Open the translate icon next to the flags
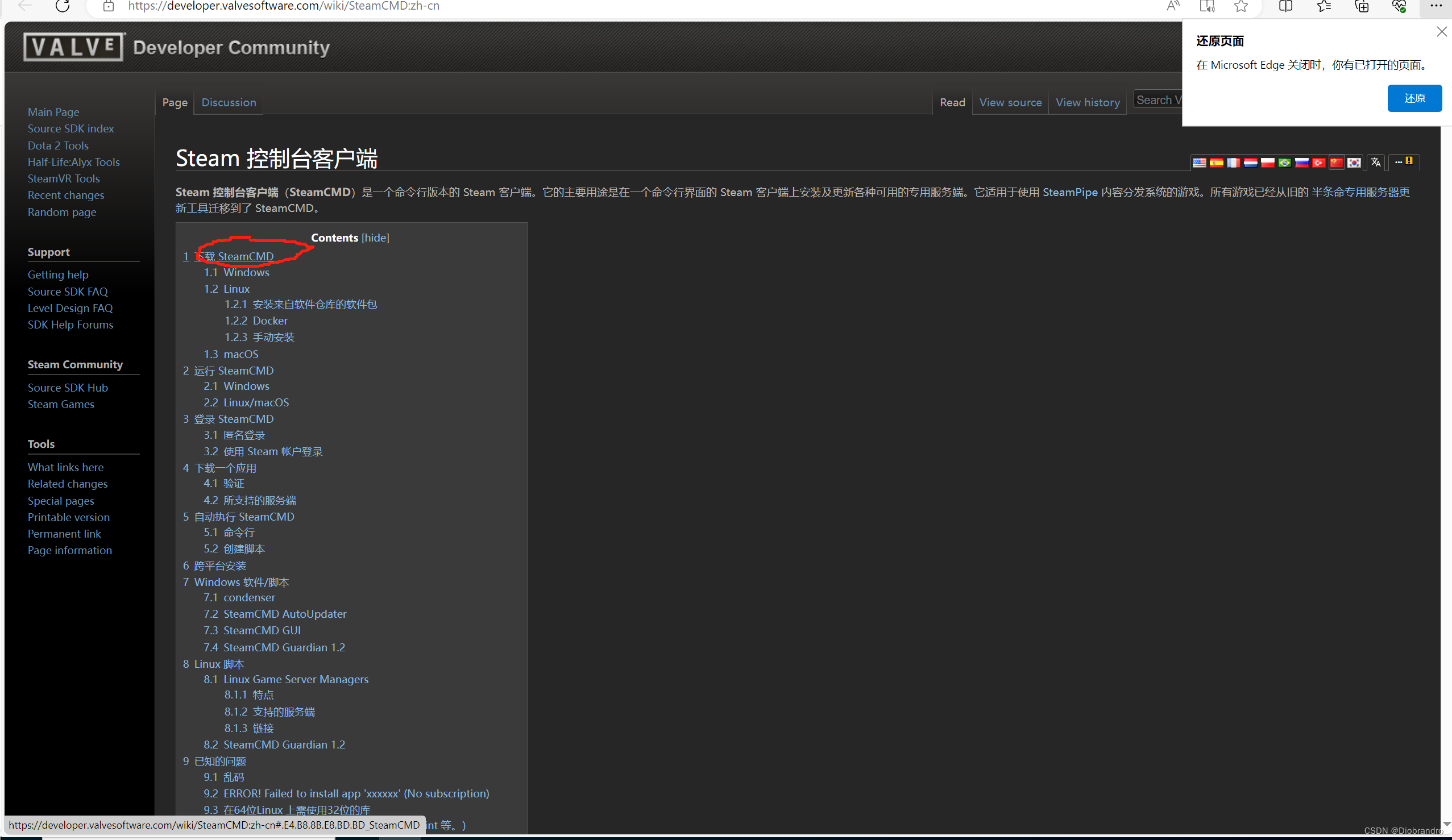The image size is (1452, 840). (x=1376, y=163)
